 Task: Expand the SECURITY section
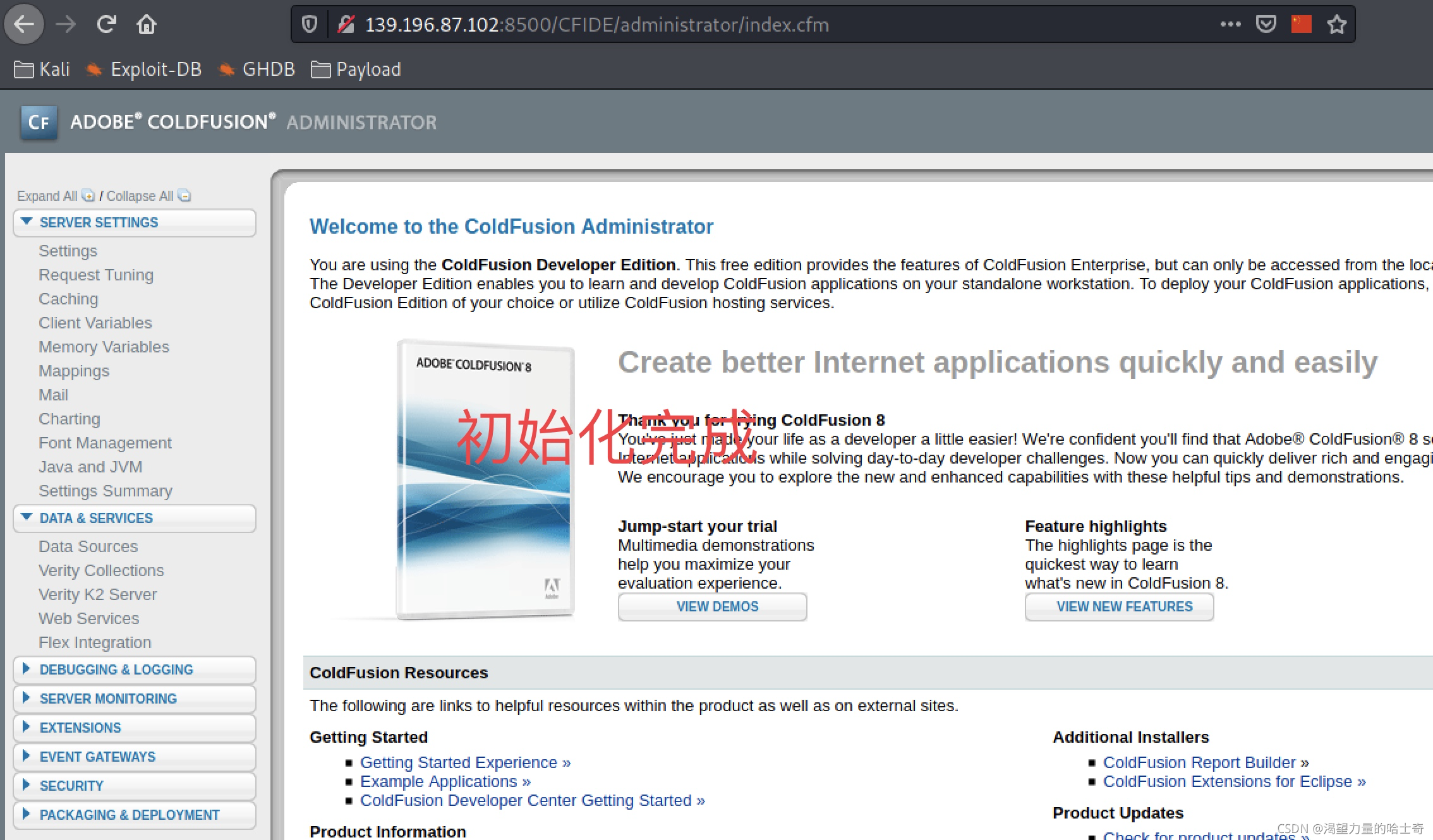[135, 786]
